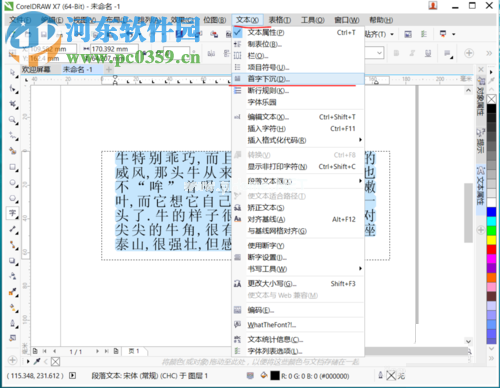Image resolution: width=500 pixels, height=388 pixels.
Task: Select 页 1 page tab
Action: coord(134,351)
